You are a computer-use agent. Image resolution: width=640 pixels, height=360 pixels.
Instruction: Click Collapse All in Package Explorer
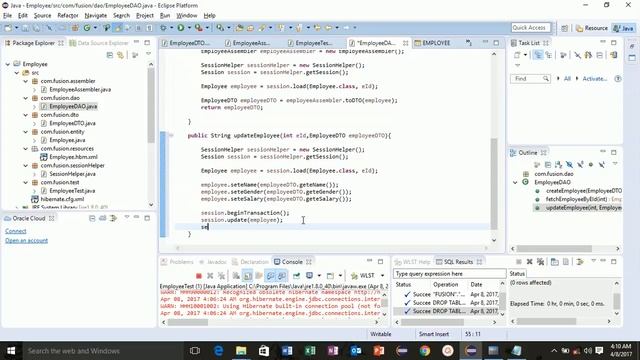pos(109,55)
